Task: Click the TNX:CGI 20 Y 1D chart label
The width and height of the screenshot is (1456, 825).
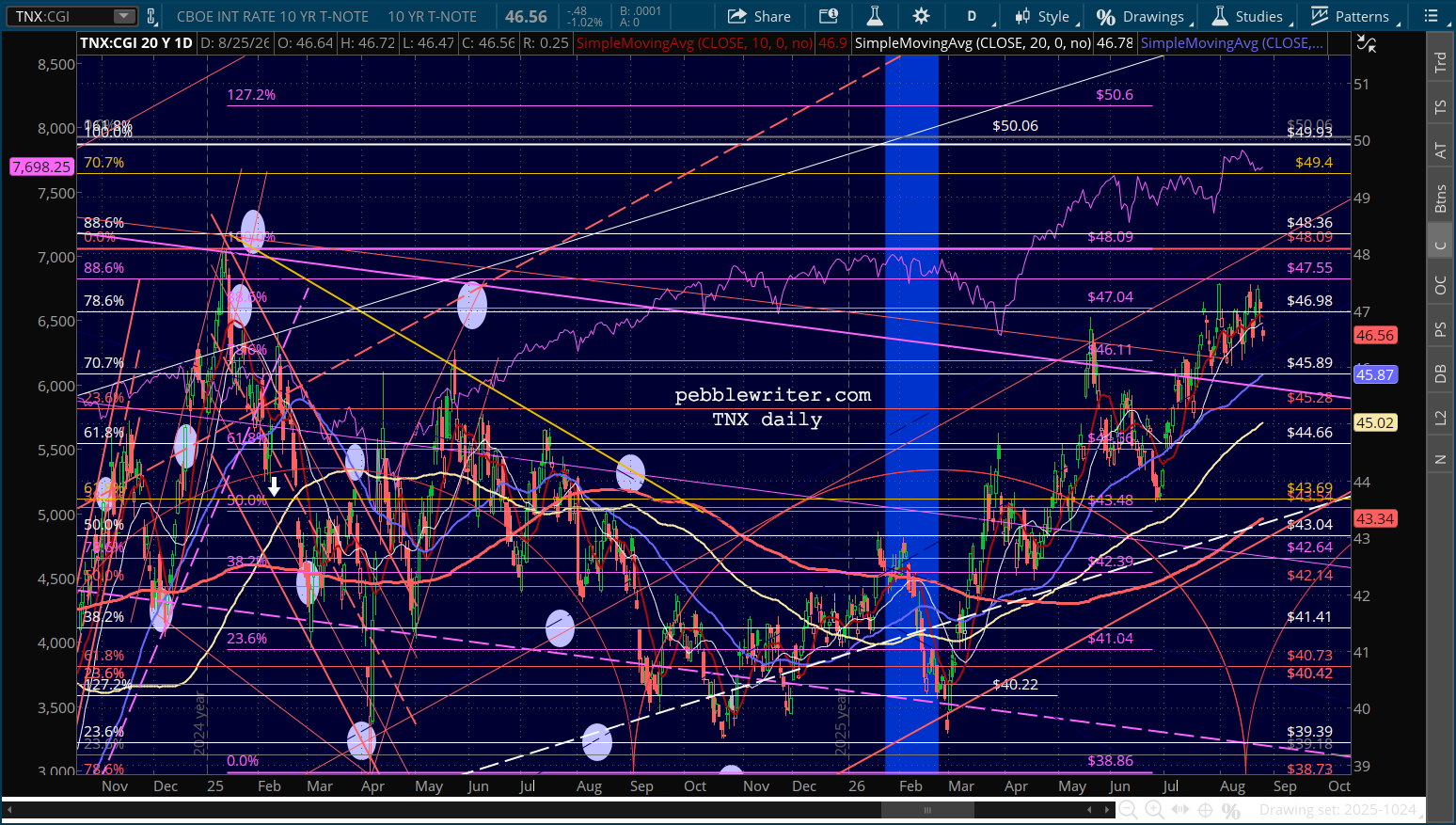Action: pos(136,43)
